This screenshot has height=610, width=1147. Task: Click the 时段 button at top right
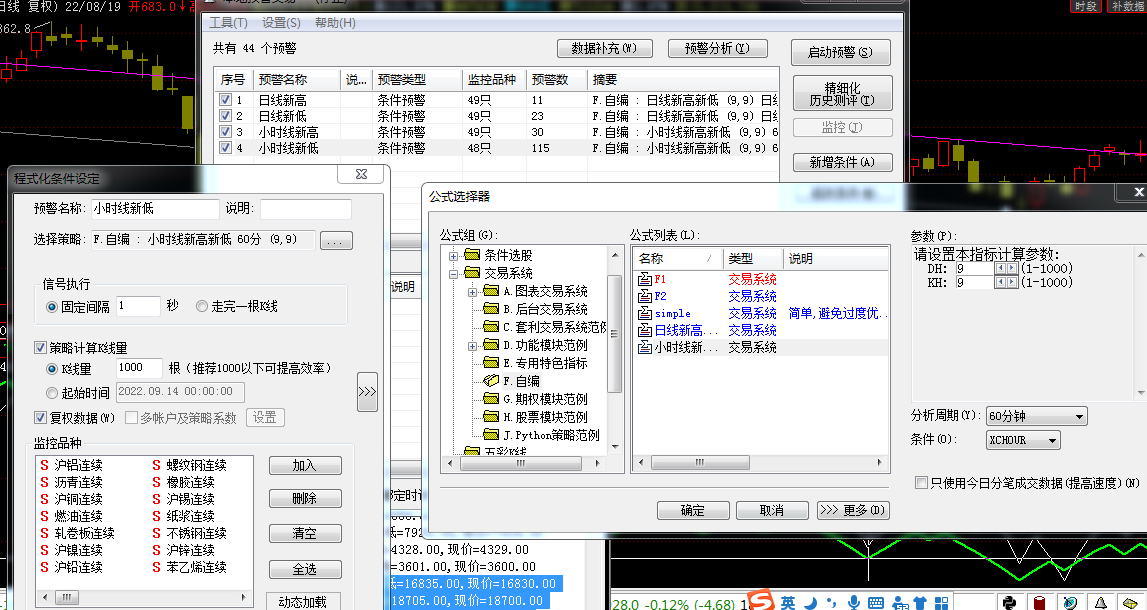[x=1086, y=6]
